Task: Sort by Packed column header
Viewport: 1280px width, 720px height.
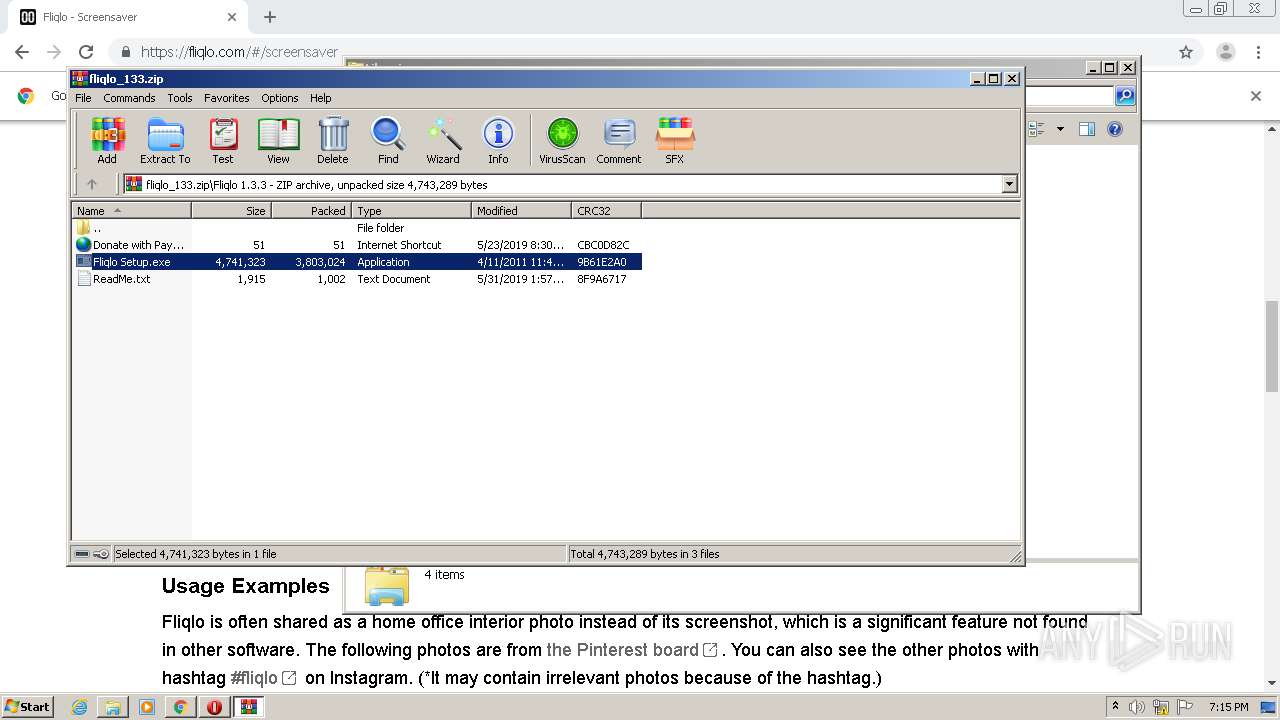Action: pyautogui.click(x=311, y=211)
